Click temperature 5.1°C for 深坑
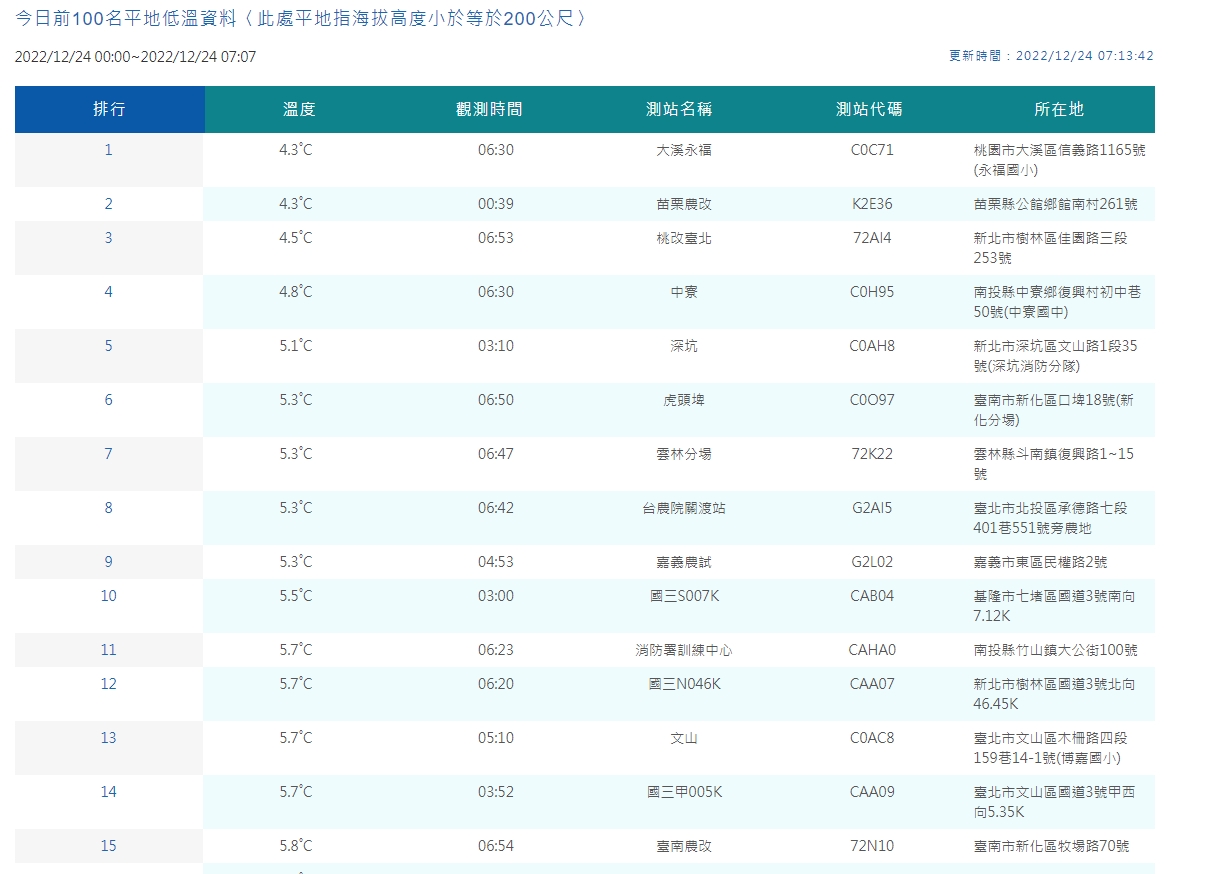The width and height of the screenshot is (1214, 874). point(296,346)
